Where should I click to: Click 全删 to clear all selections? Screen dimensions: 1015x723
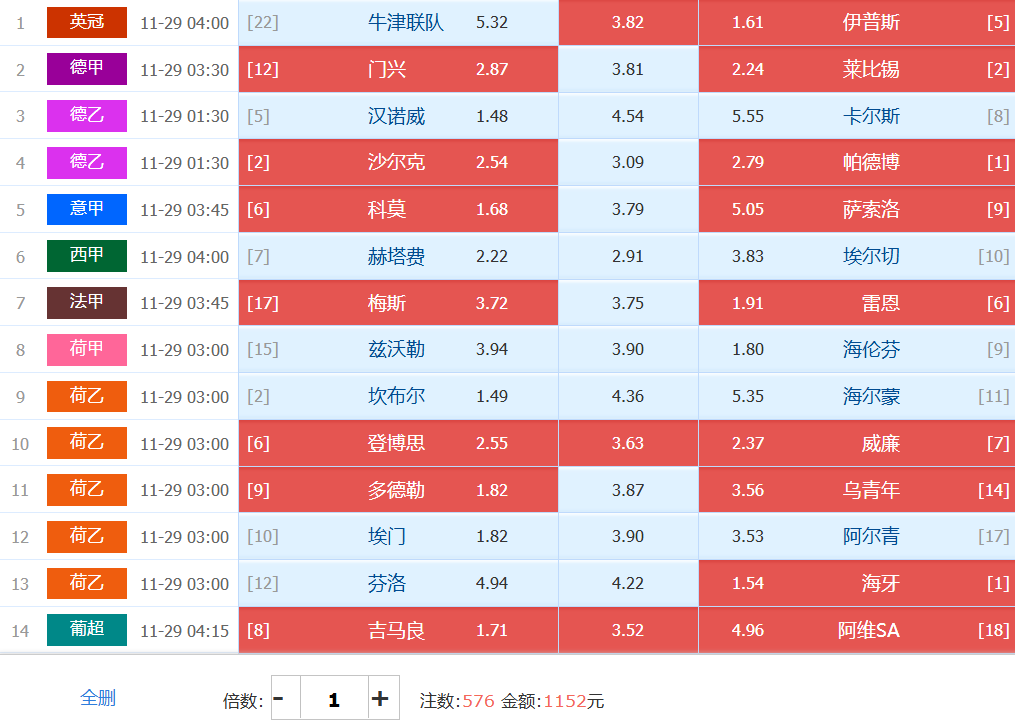tap(98, 698)
